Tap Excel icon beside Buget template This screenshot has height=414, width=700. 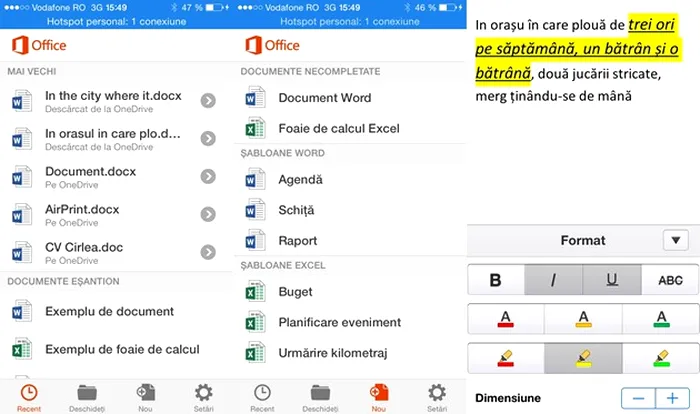255,292
